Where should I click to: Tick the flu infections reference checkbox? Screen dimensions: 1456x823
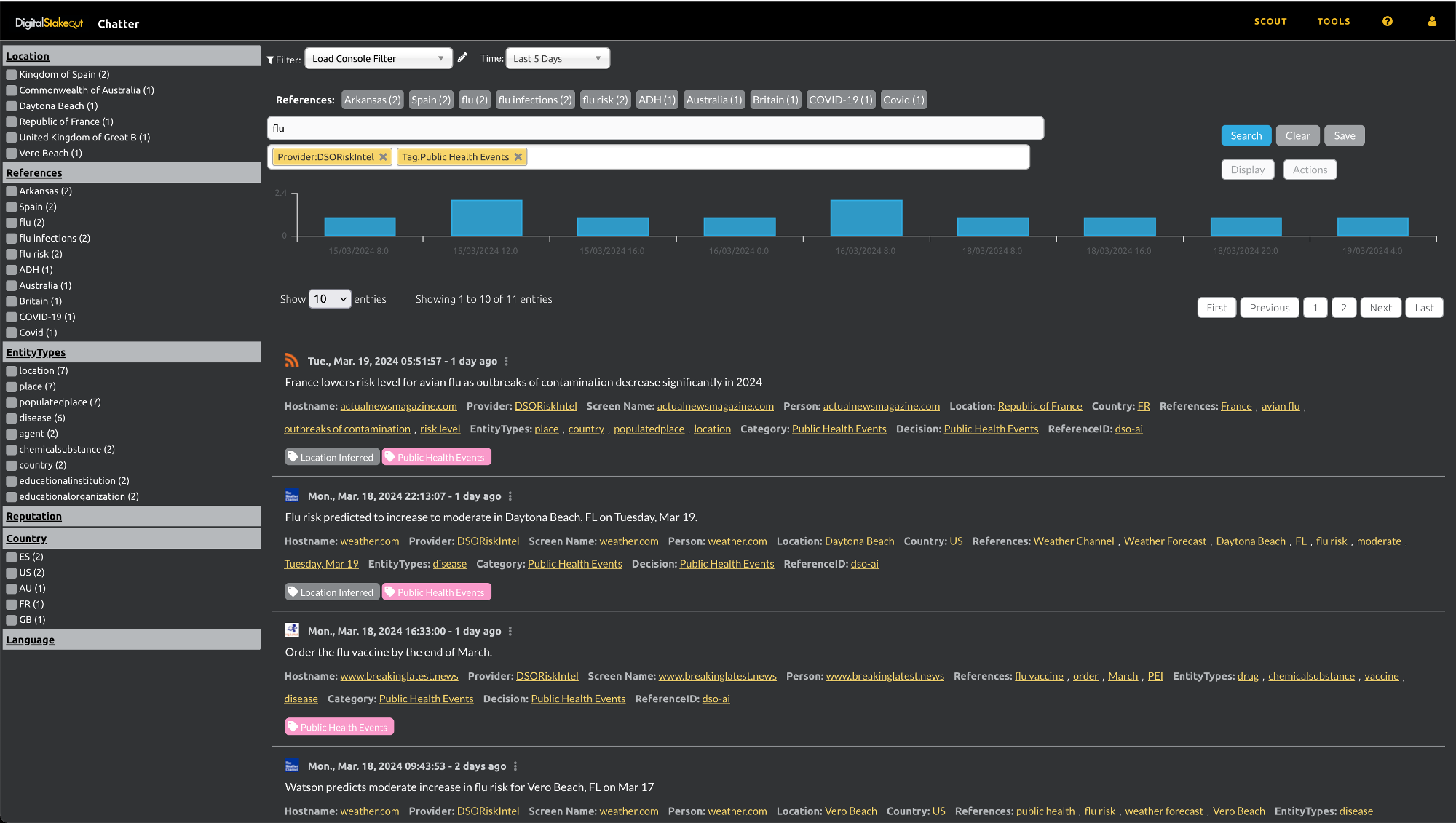(x=12, y=239)
